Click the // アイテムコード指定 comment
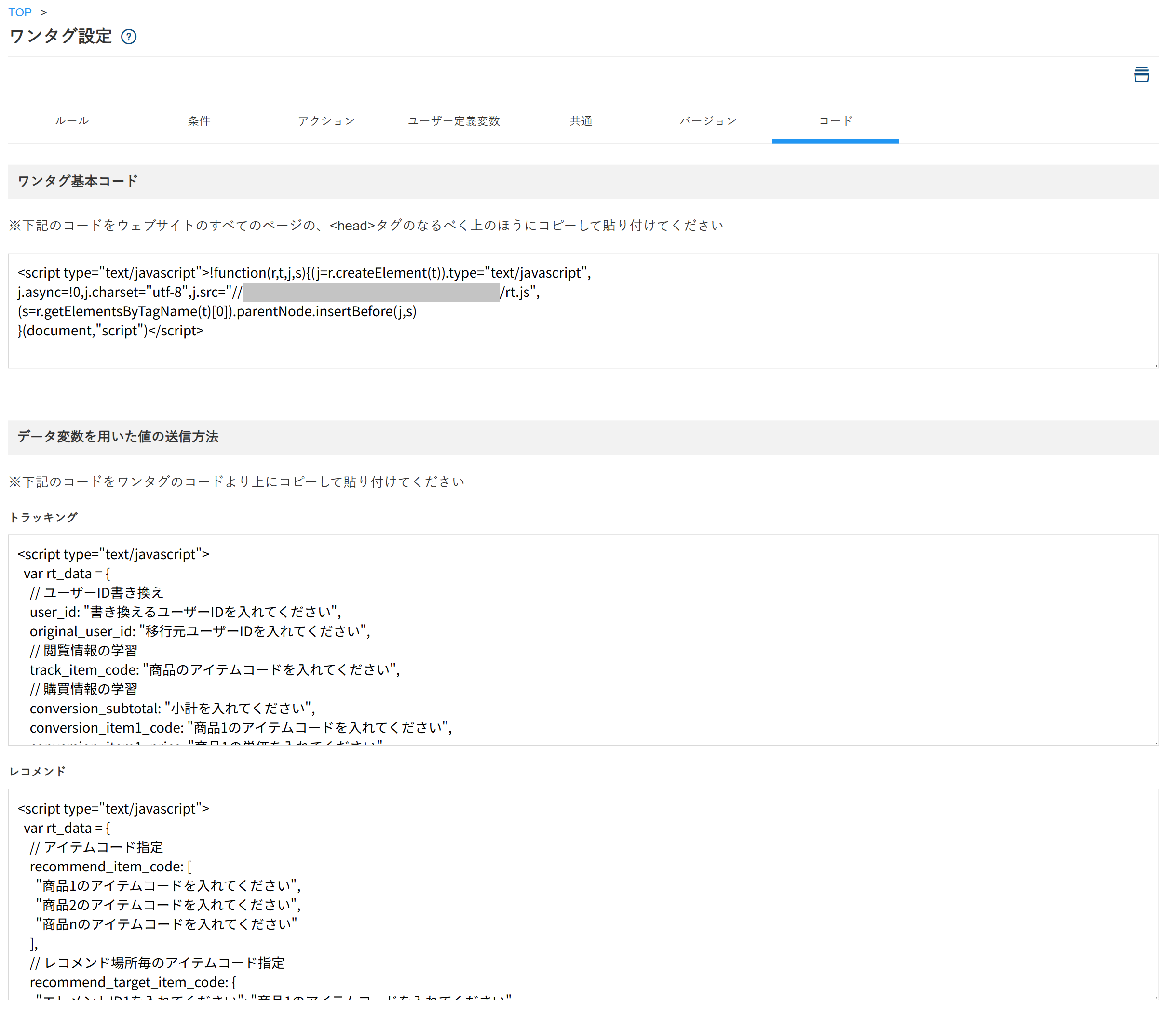This screenshot has width=1176, height=1016. (96, 847)
